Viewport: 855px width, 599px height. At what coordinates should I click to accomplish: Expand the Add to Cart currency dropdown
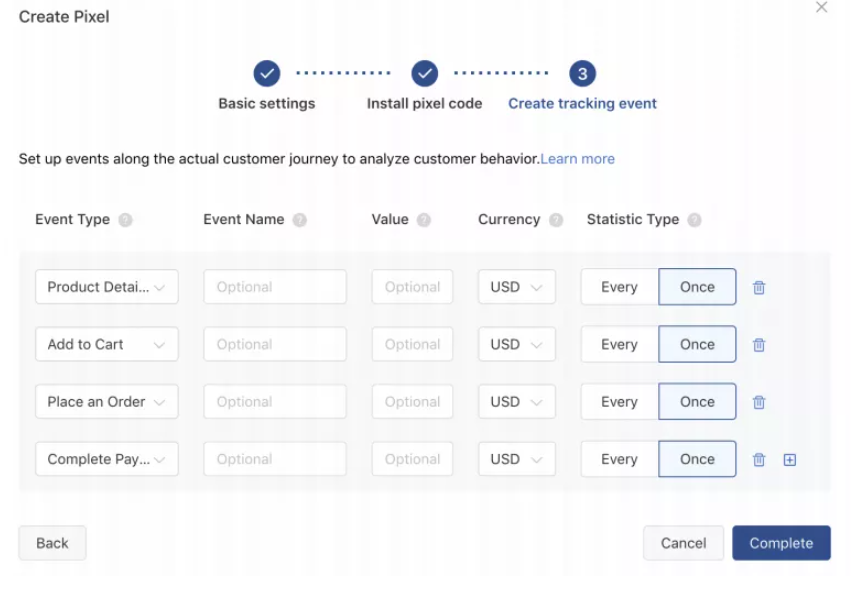click(516, 344)
